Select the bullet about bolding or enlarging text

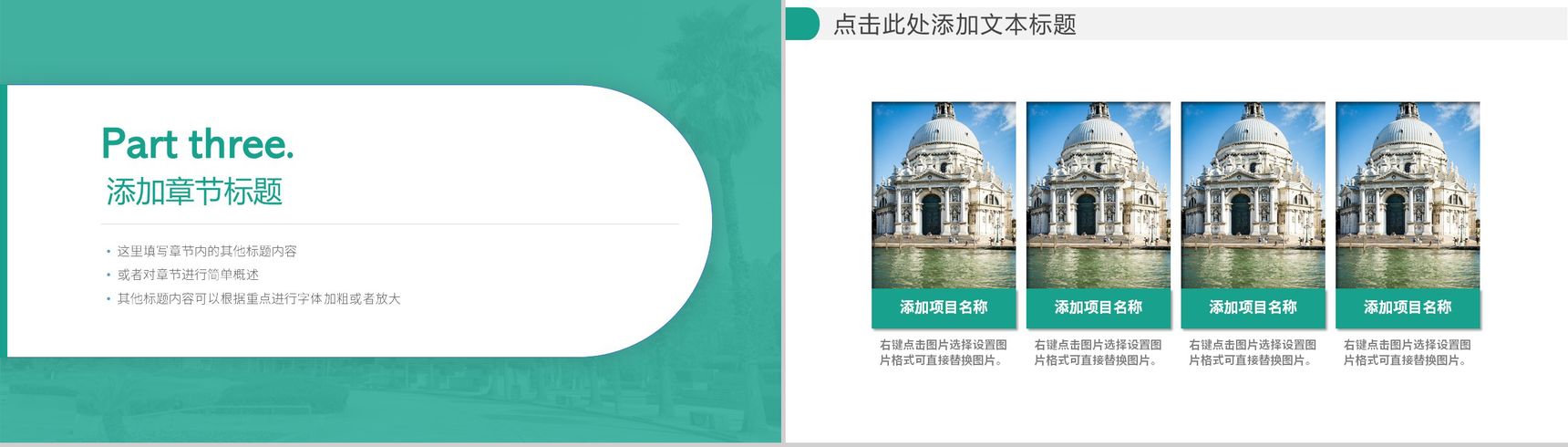pos(259,298)
